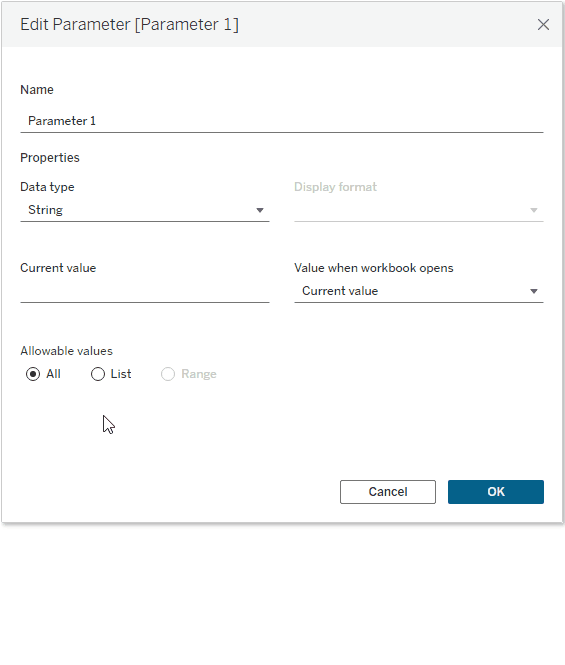Click the Display format dropdown arrow
The width and height of the screenshot is (565, 665).
[534, 210]
